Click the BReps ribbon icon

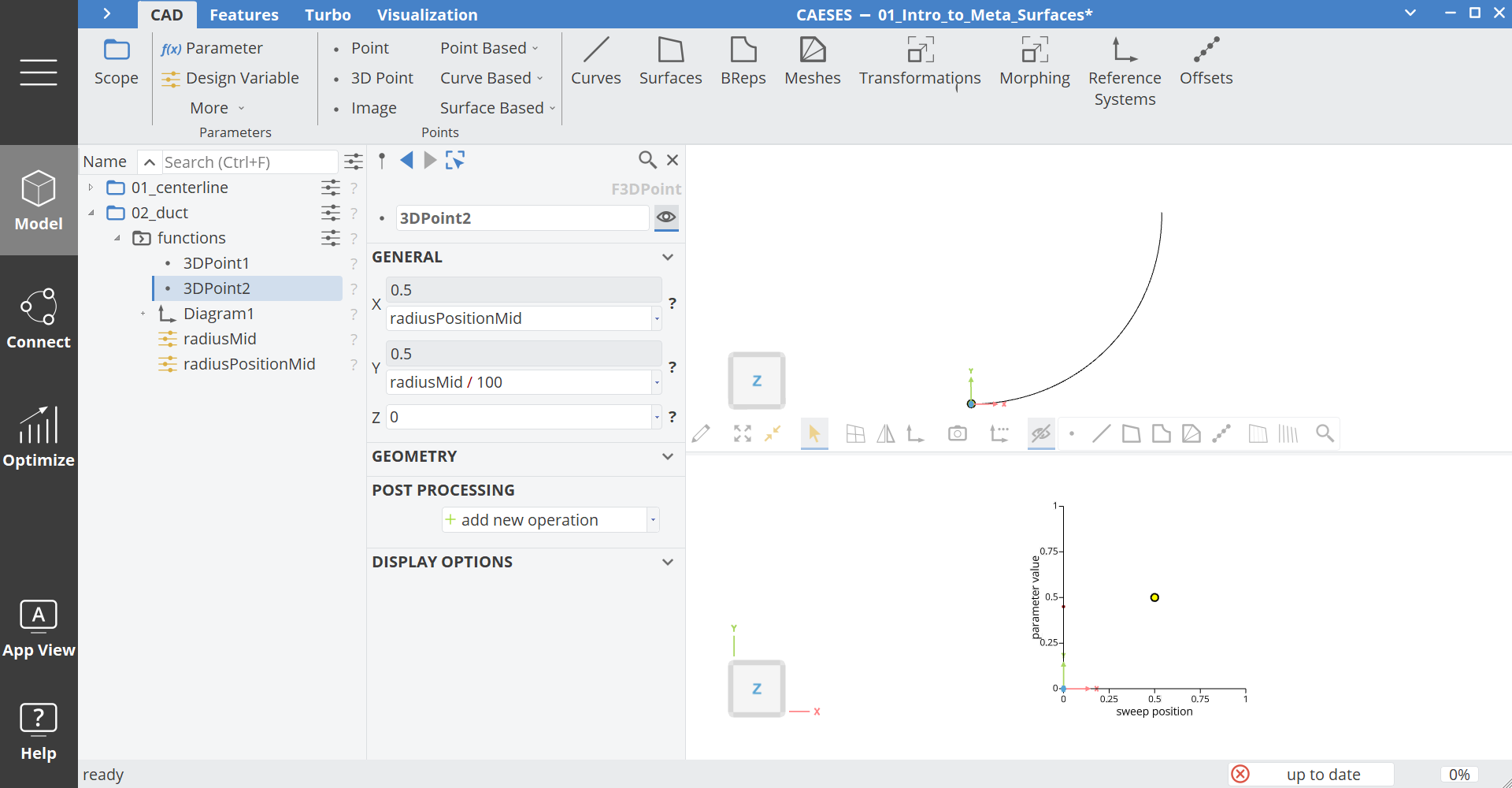tap(743, 61)
